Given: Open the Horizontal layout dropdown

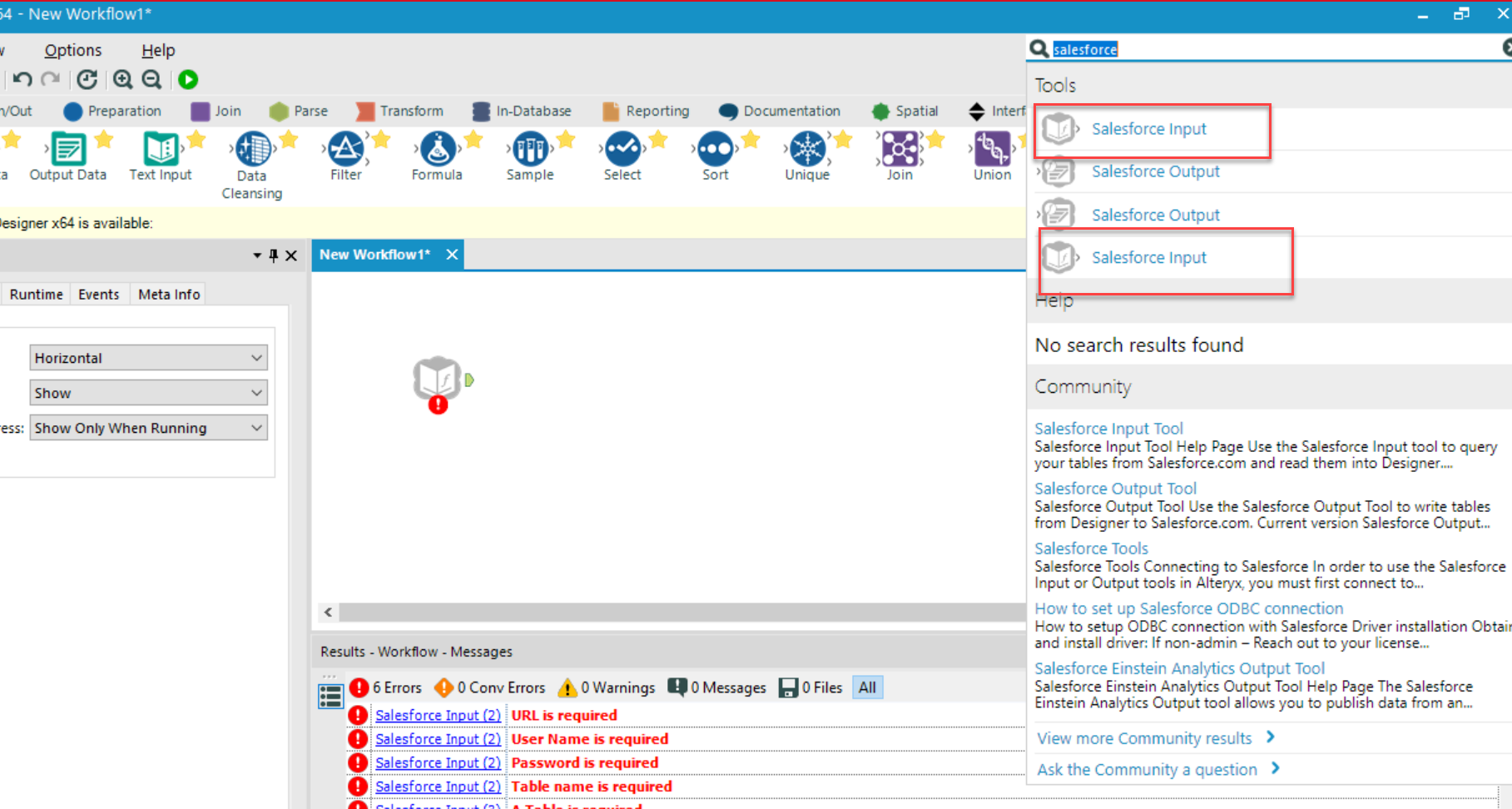Looking at the screenshot, I should tap(148, 357).
